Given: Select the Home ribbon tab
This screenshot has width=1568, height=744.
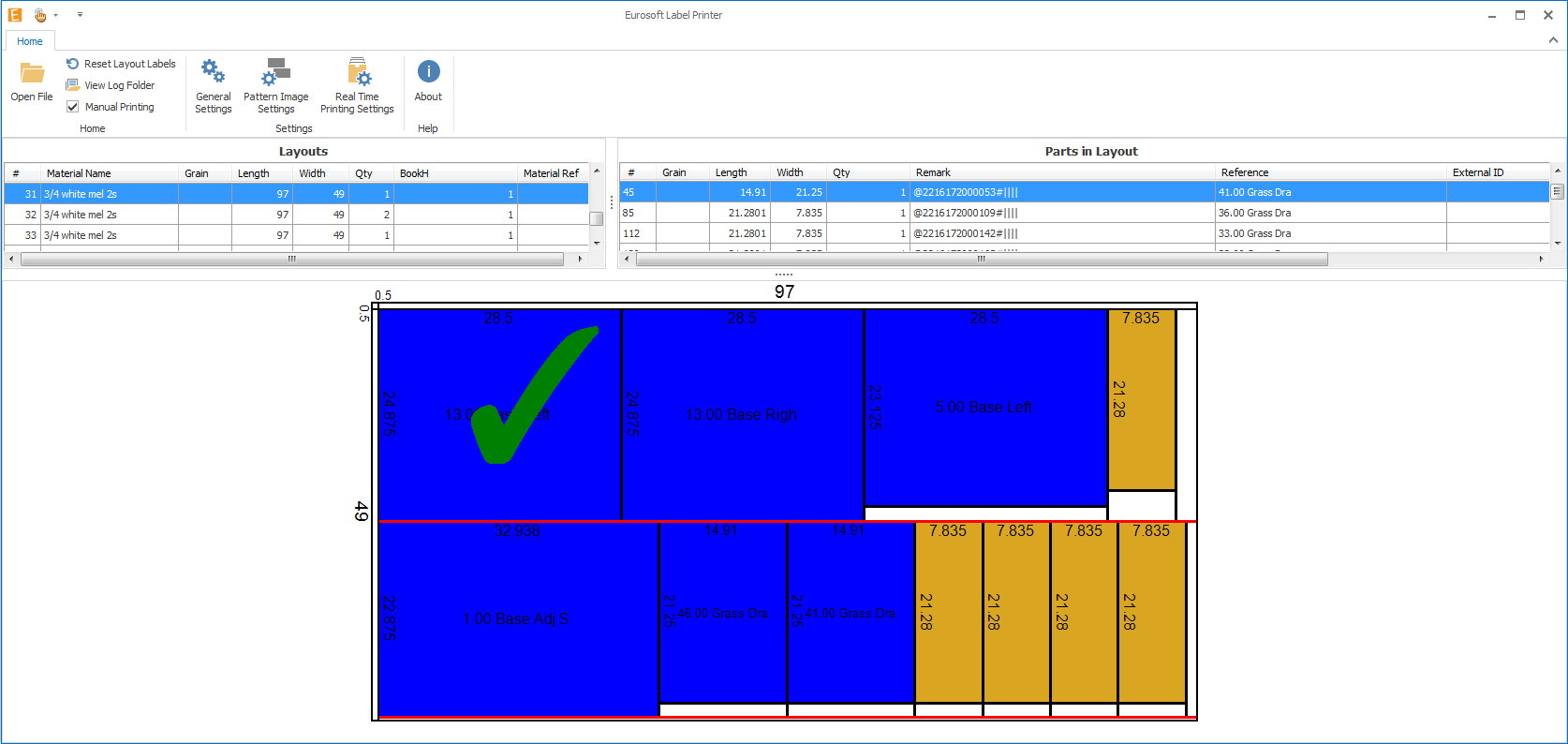Looking at the screenshot, I should (x=30, y=41).
